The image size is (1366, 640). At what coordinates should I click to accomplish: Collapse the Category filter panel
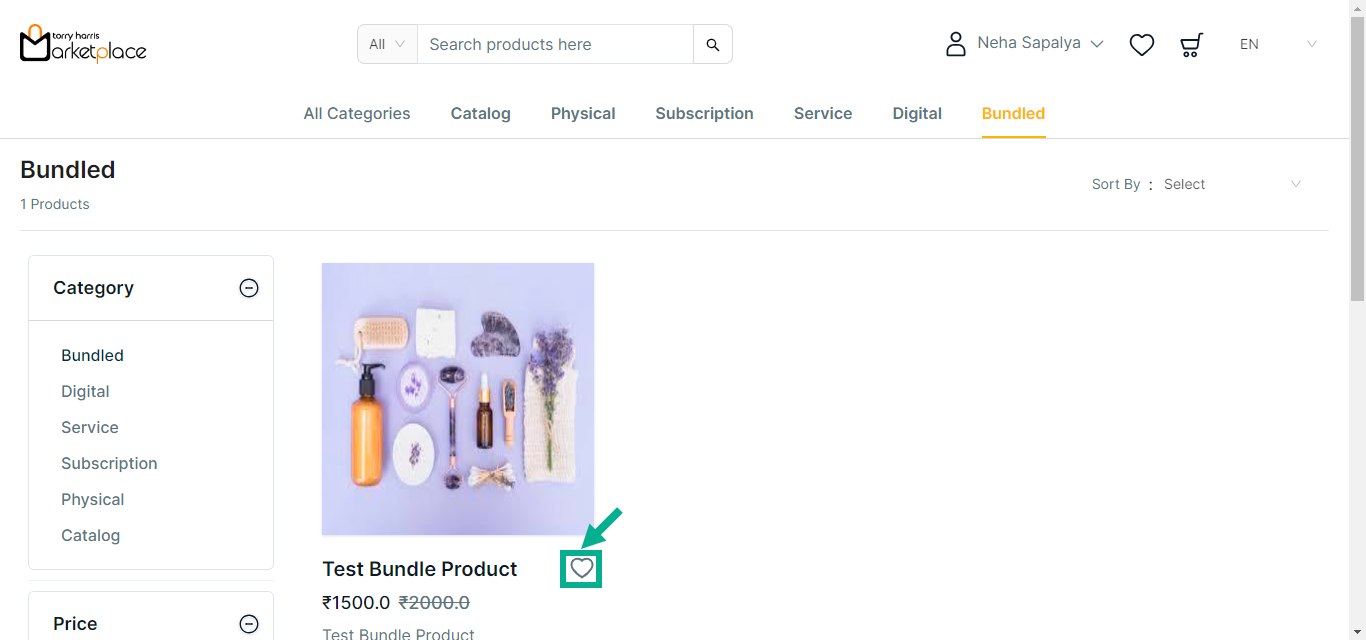coord(249,288)
